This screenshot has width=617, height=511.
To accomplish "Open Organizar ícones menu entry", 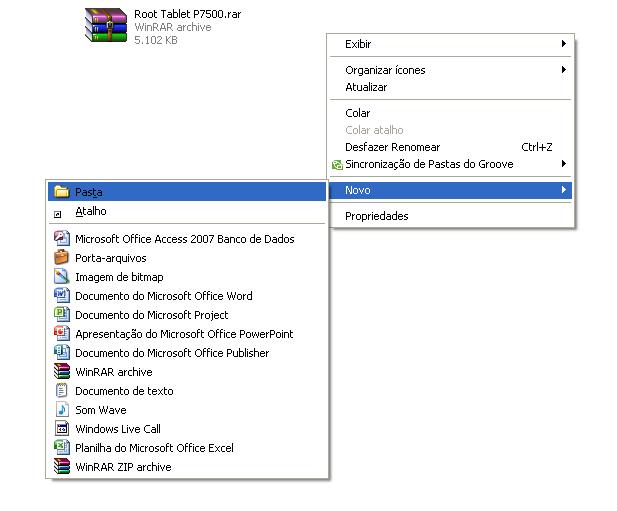I will click(450, 70).
